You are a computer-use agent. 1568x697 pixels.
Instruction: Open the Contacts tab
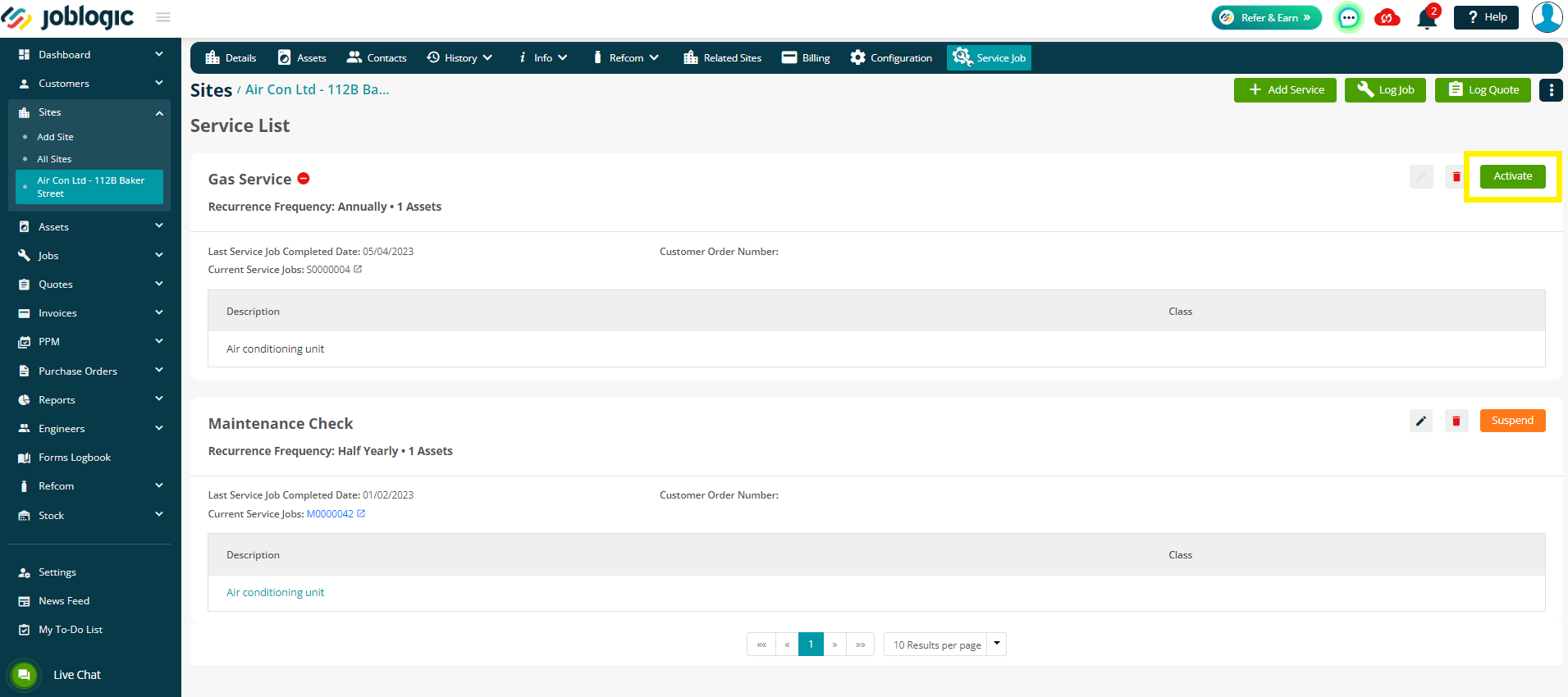tap(377, 57)
